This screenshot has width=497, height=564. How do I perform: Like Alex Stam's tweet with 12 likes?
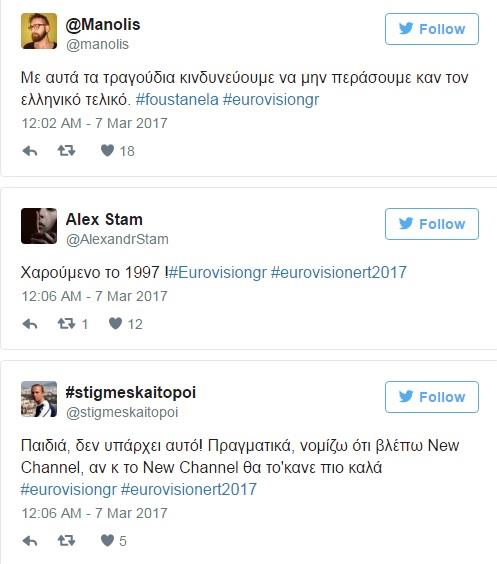point(115,323)
